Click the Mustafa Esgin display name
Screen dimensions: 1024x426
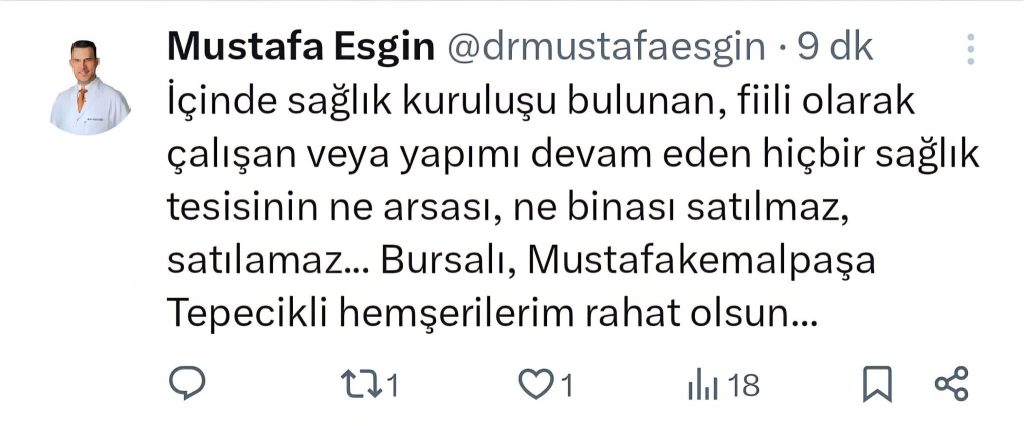click(301, 47)
